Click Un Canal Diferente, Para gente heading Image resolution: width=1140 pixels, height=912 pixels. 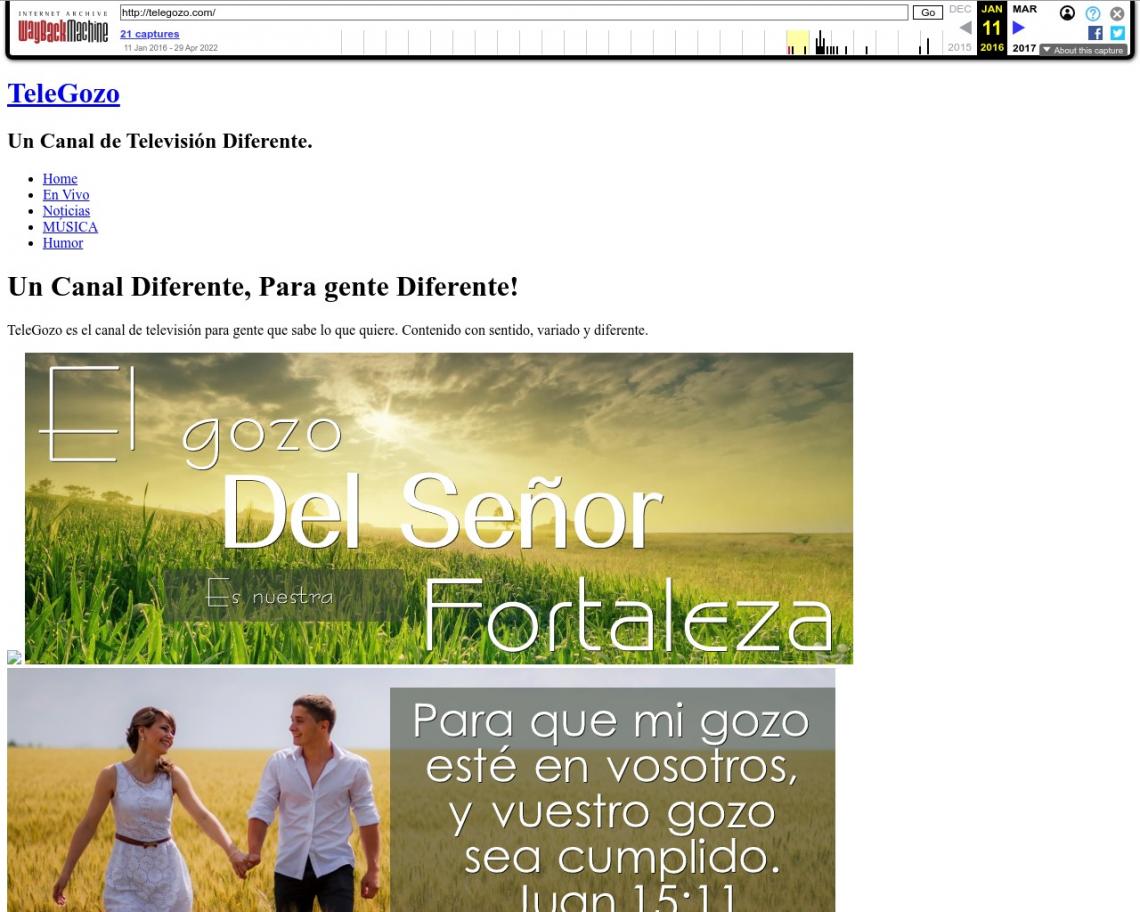tap(262, 287)
